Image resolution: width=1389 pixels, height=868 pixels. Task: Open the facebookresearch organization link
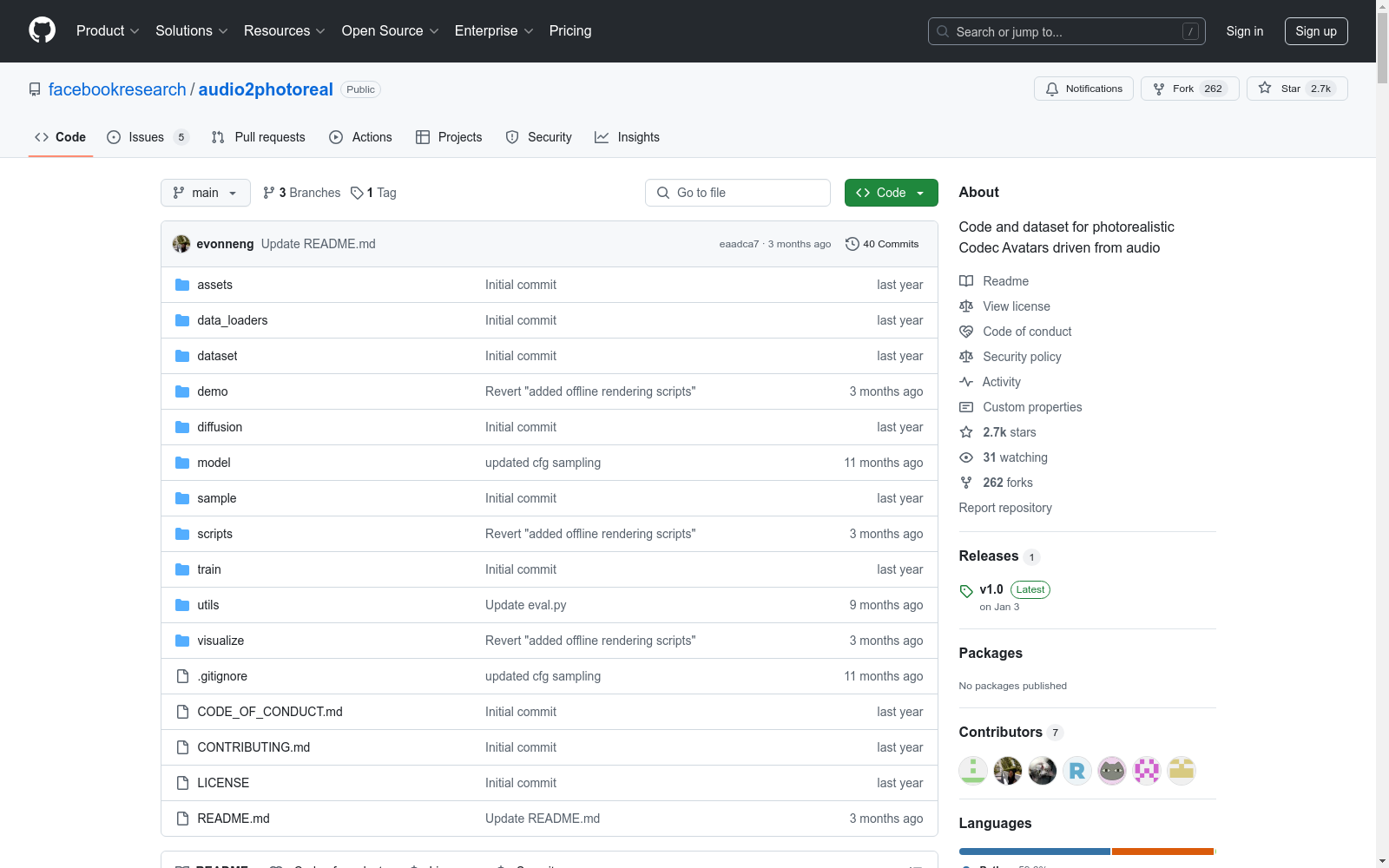coord(117,89)
